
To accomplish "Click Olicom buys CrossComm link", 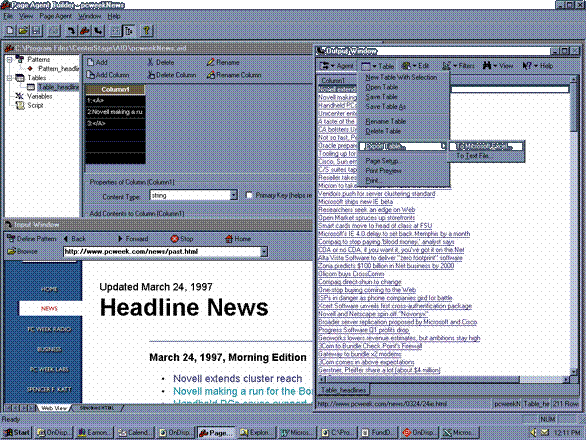I will [351, 274].
